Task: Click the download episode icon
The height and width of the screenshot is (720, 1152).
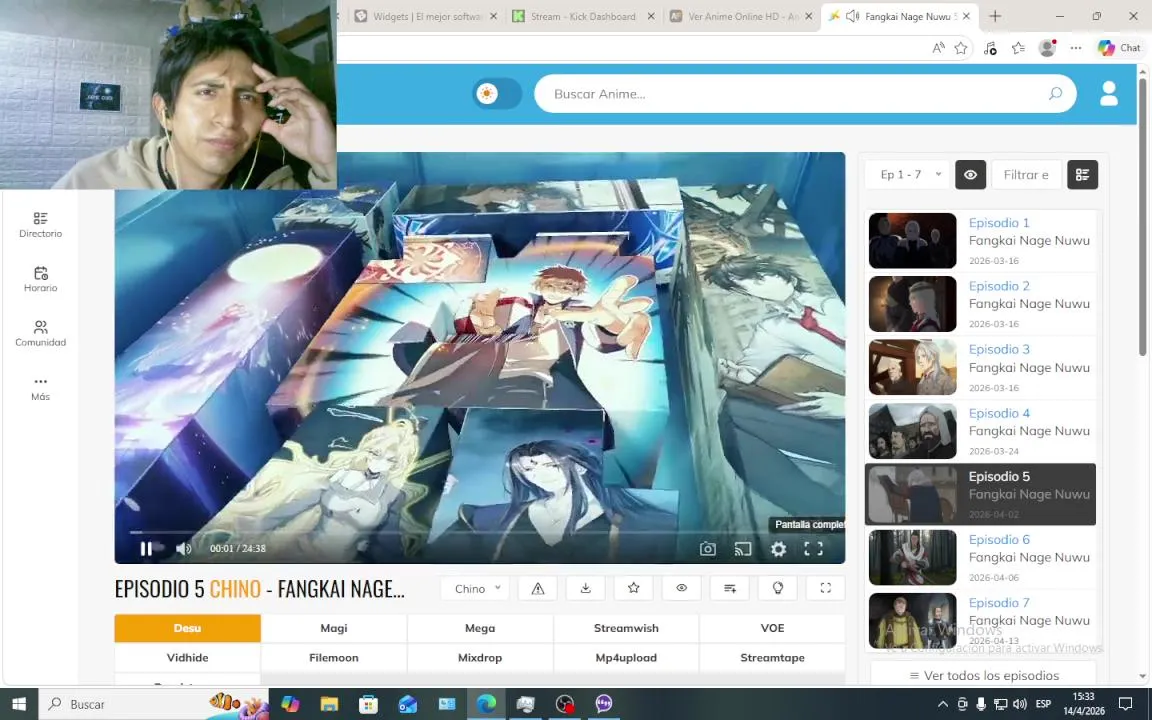Action: point(586,588)
